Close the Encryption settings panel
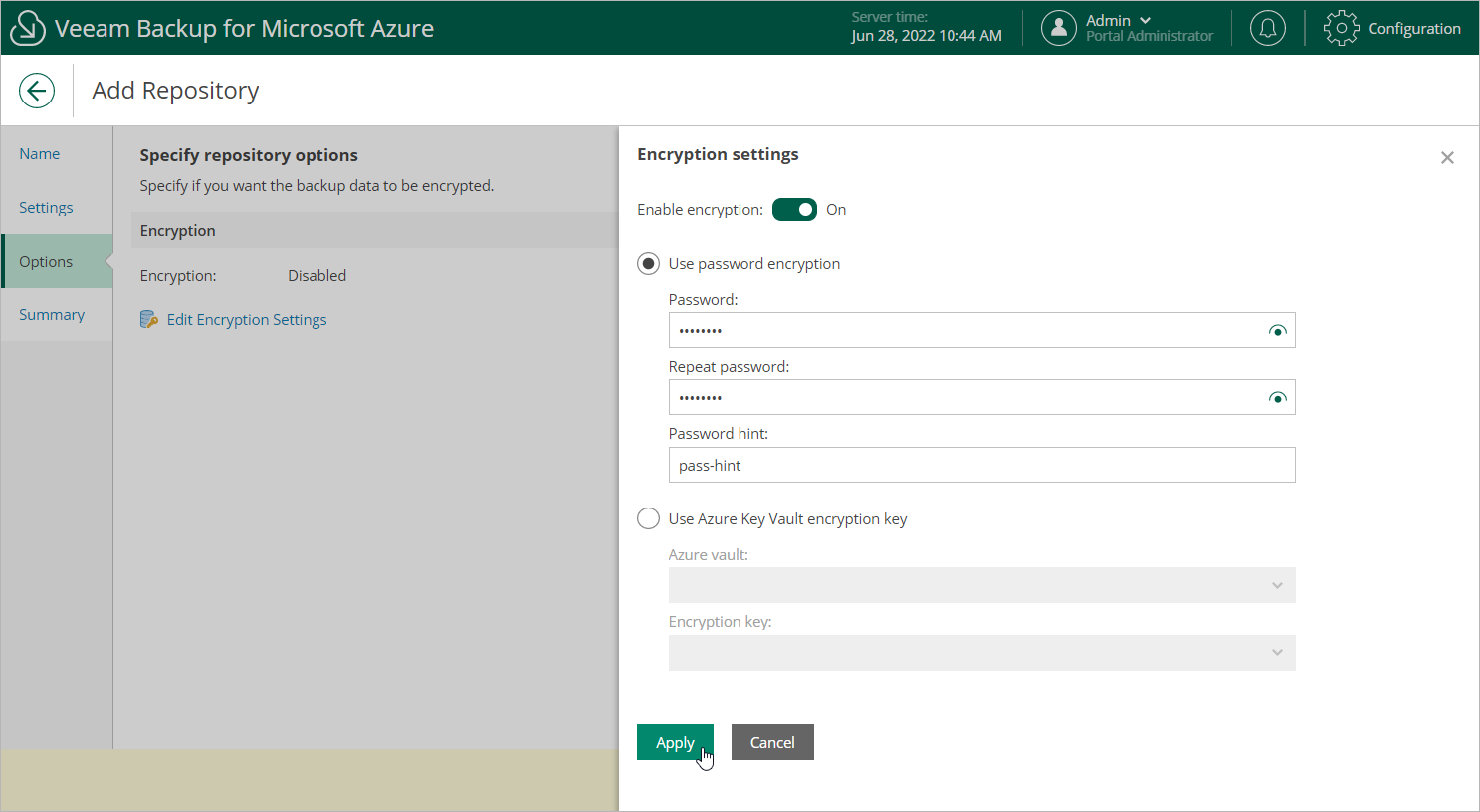Image resolution: width=1480 pixels, height=812 pixels. point(1447,158)
